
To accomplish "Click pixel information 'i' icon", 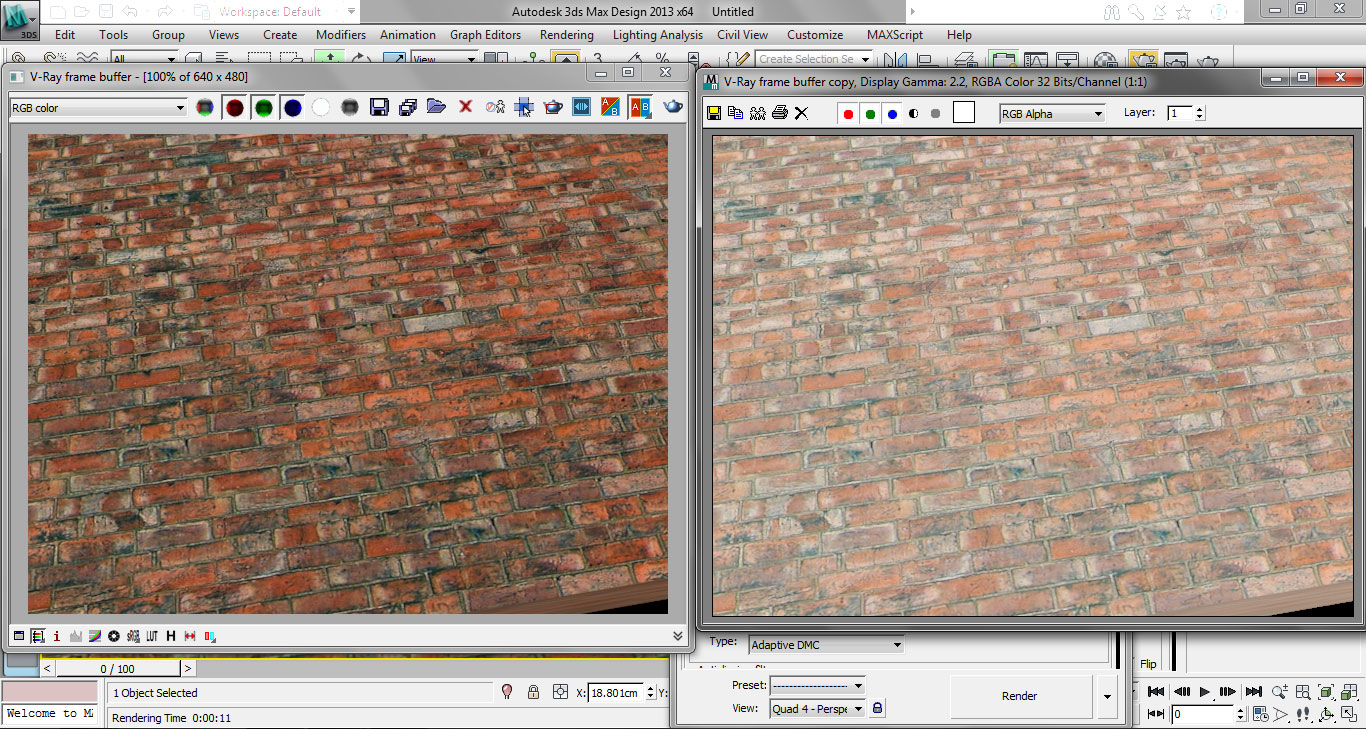I will [57, 636].
